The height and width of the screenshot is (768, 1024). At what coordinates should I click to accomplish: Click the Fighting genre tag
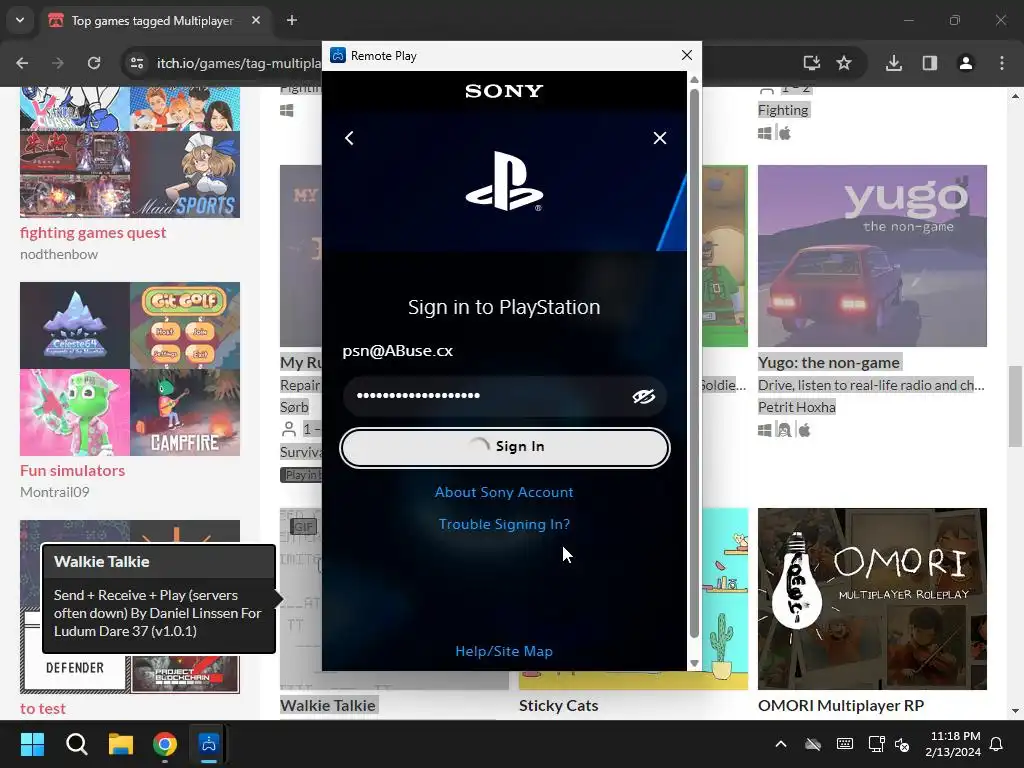(783, 110)
